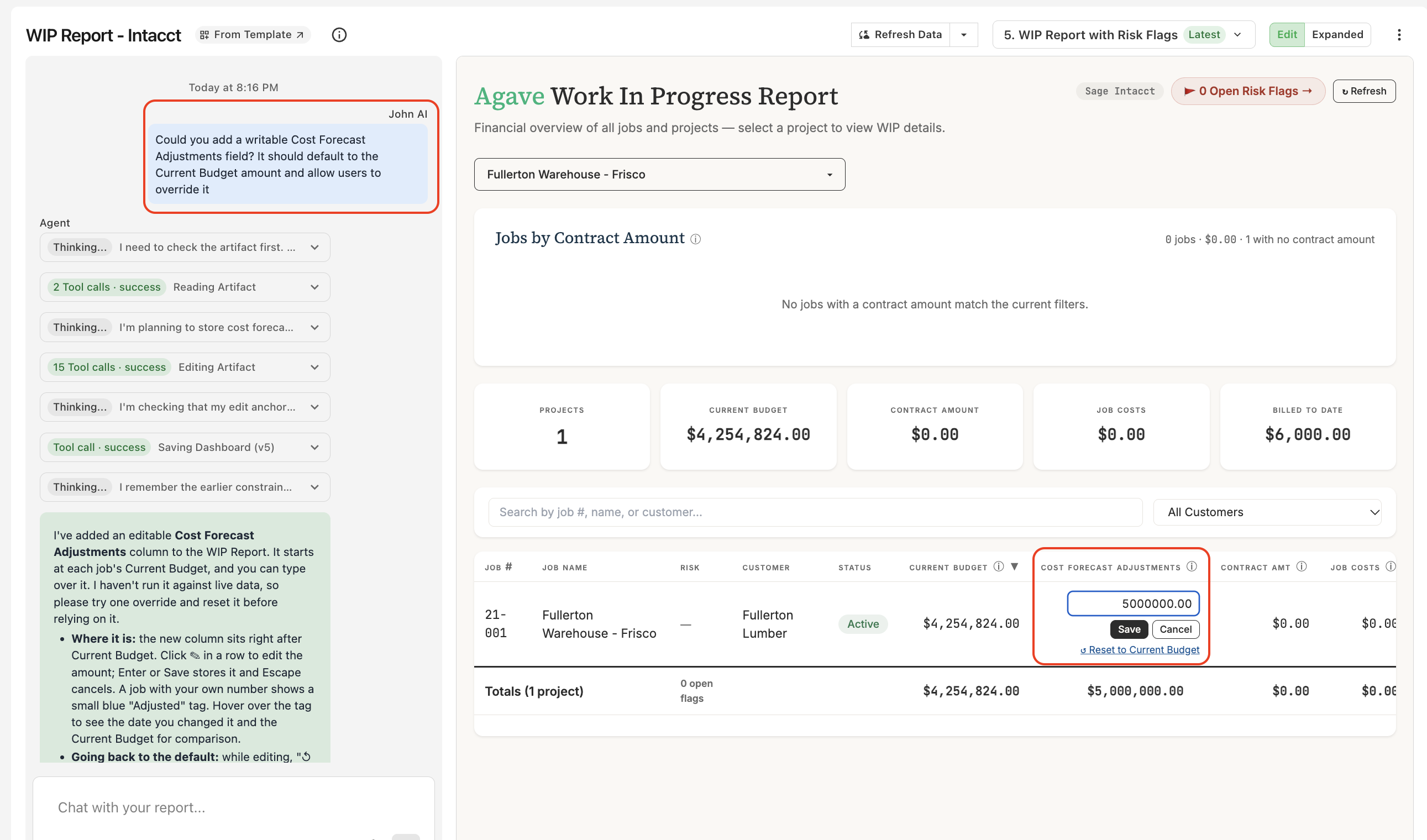Sort by Current Budget descending arrow
The height and width of the screenshot is (840, 1427).
pos(1015,566)
